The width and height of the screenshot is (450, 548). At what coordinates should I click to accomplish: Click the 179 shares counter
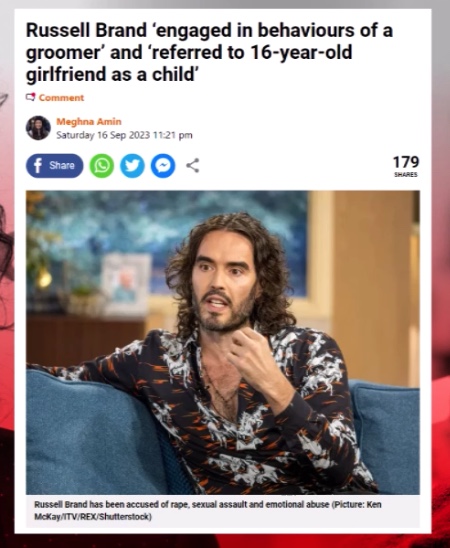tap(406, 162)
